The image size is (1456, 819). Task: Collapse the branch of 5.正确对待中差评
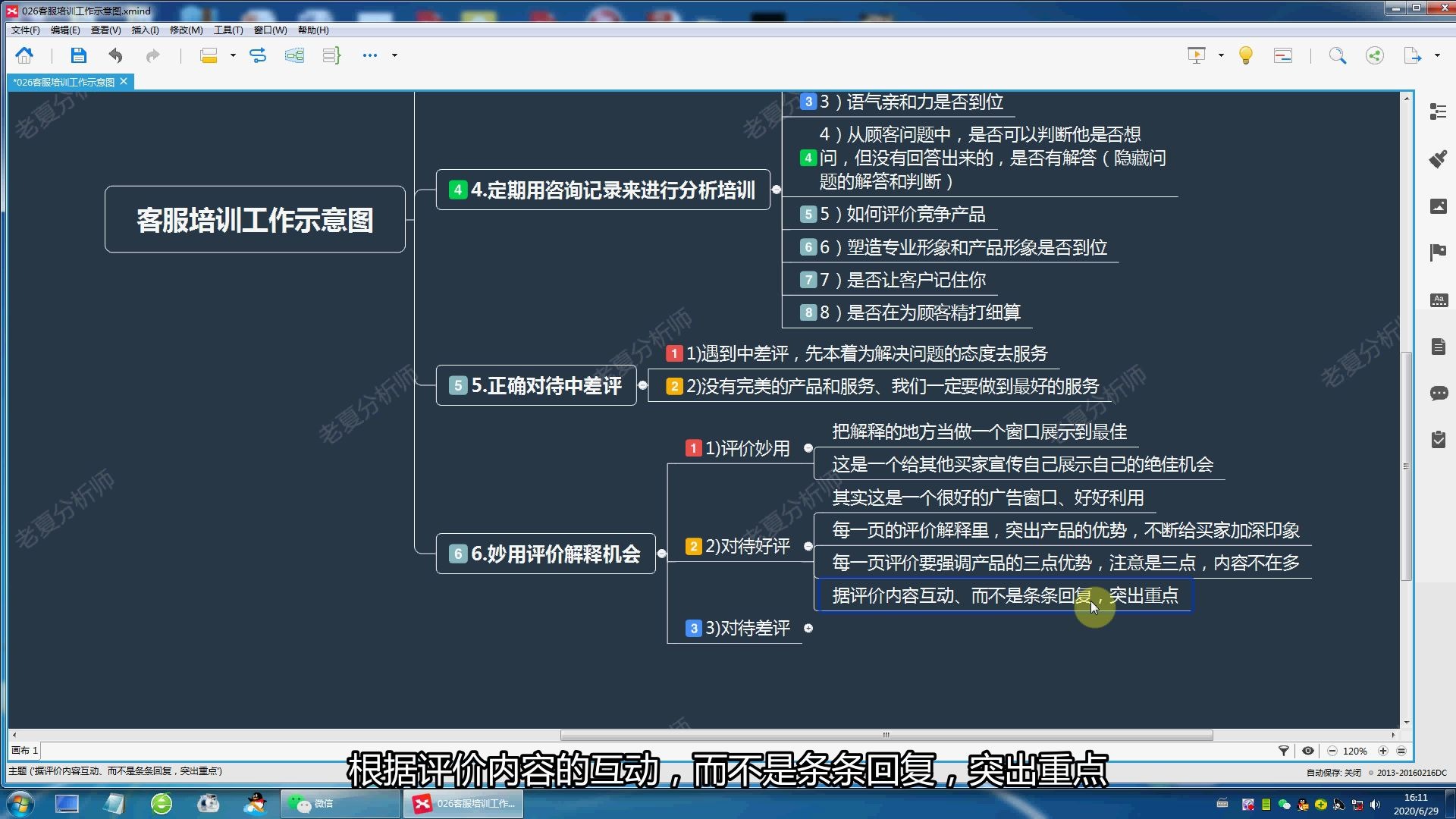643,385
